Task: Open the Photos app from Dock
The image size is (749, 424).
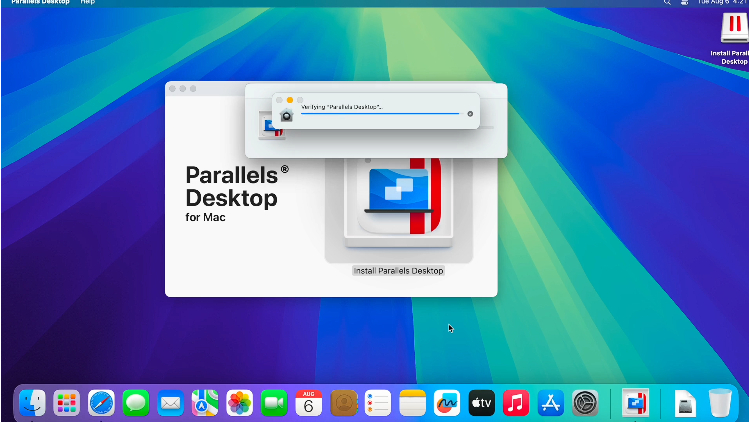Action: pyautogui.click(x=239, y=403)
